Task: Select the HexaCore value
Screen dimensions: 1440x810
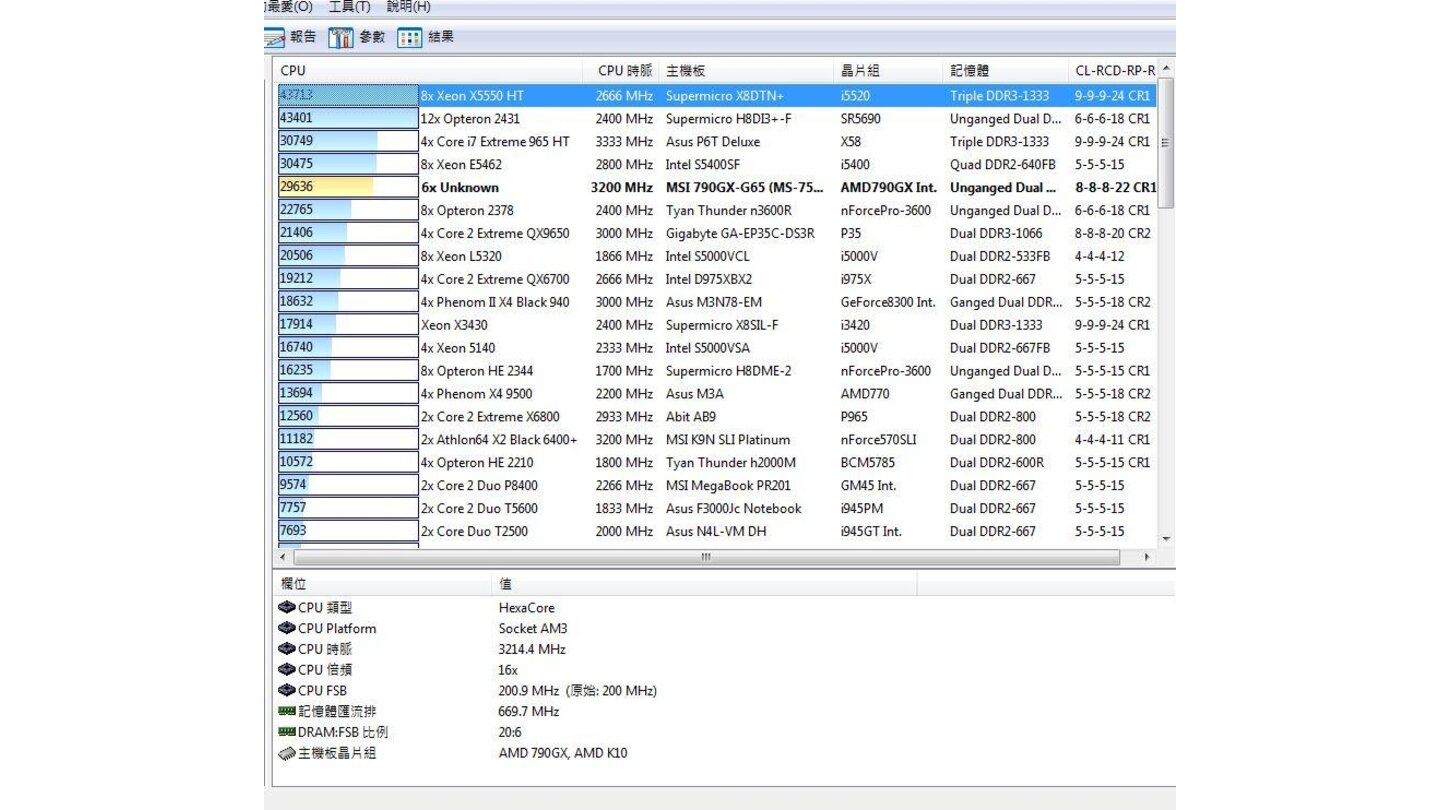Action: coord(527,607)
